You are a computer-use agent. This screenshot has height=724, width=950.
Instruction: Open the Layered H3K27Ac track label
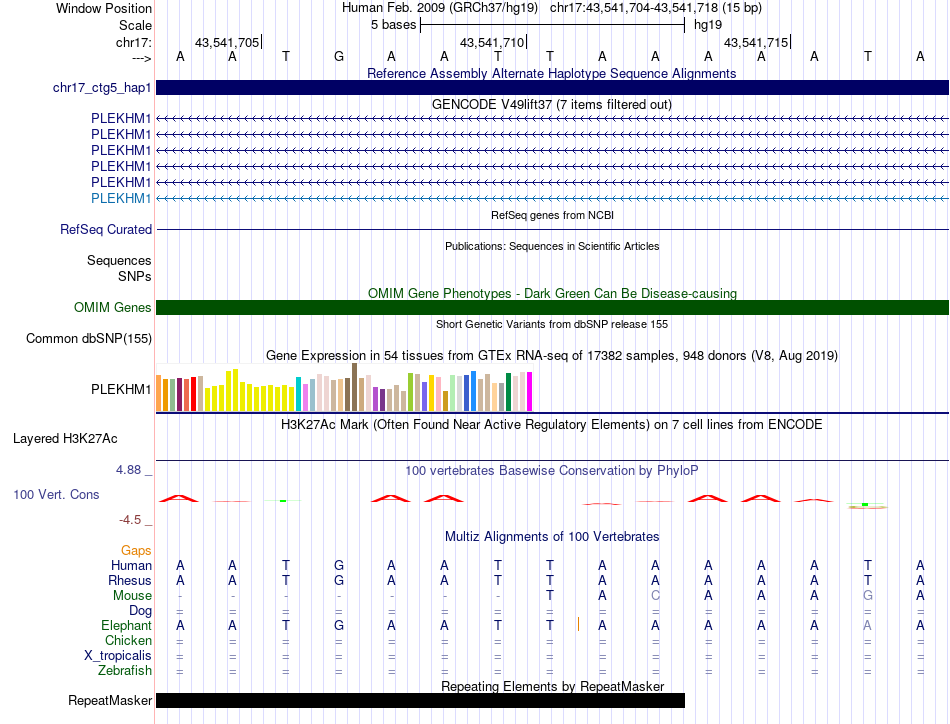(65, 438)
